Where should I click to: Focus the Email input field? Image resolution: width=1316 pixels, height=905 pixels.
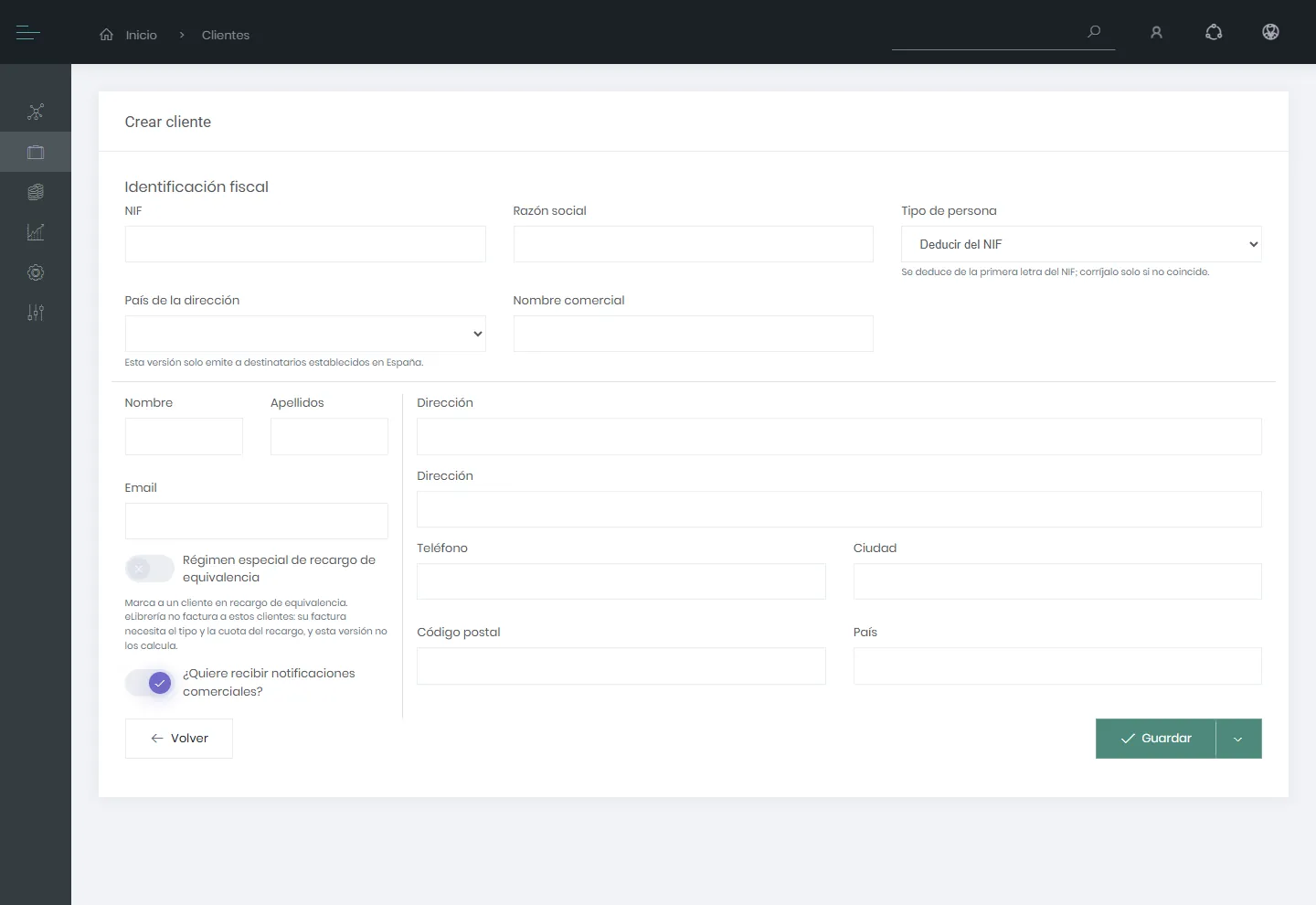coord(257,521)
